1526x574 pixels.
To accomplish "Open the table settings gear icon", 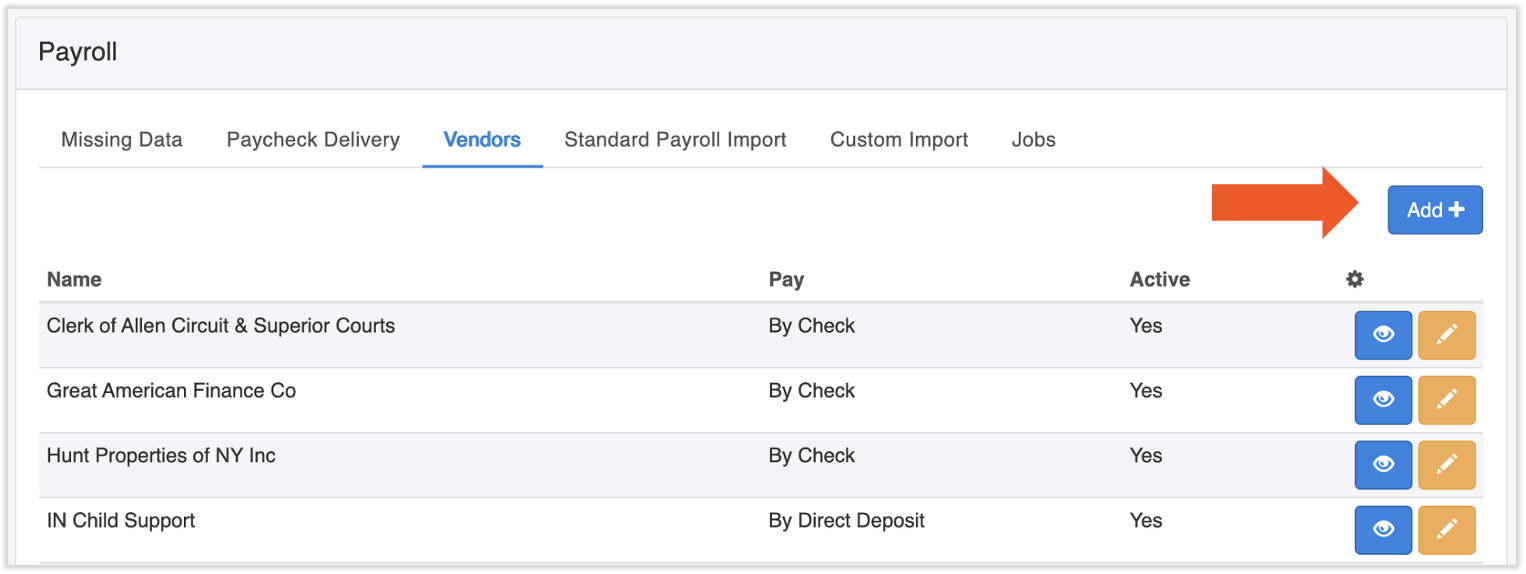I will pos(1355,280).
